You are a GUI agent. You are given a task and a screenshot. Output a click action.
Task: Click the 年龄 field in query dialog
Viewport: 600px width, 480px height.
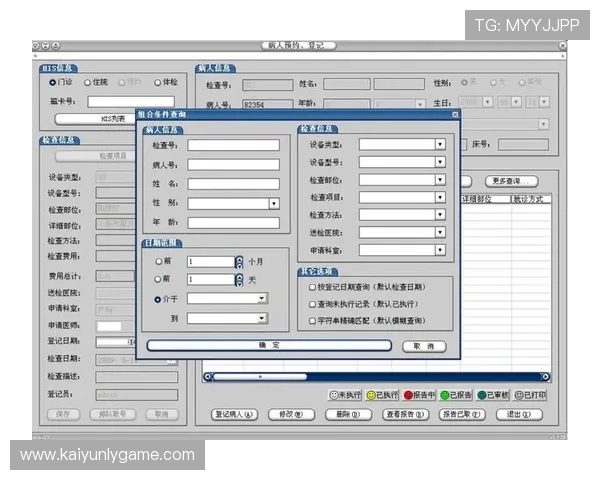[x=233, y=223]
